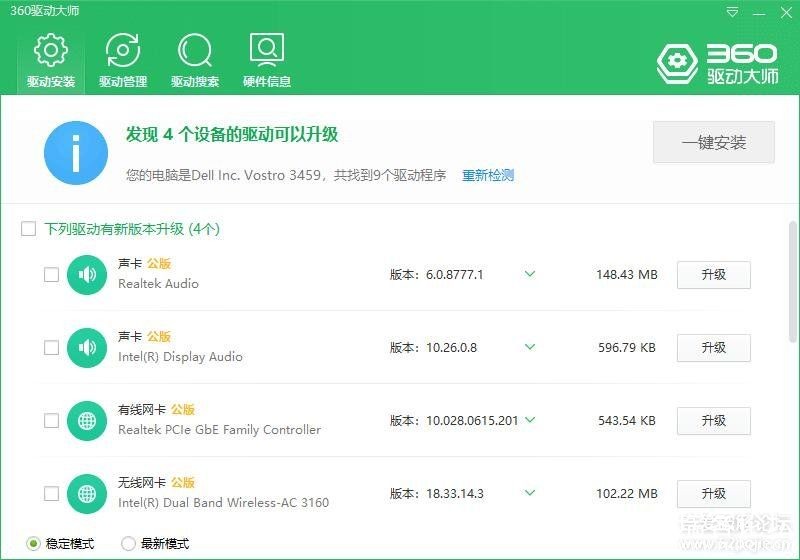Viewport: 800px width, 560px height.
Task: Click the Intel(R) Display Audio device name
Action: coord(180,357)
